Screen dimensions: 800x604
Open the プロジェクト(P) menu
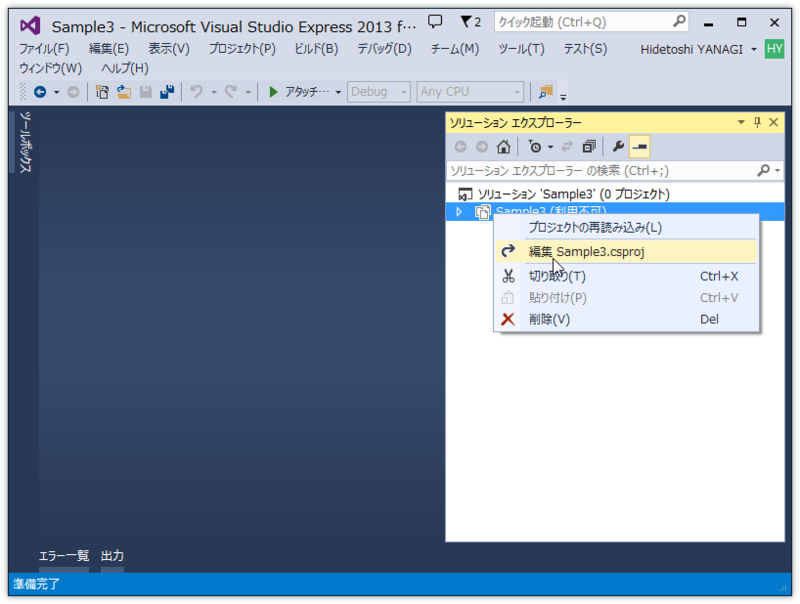click(242, 49)
